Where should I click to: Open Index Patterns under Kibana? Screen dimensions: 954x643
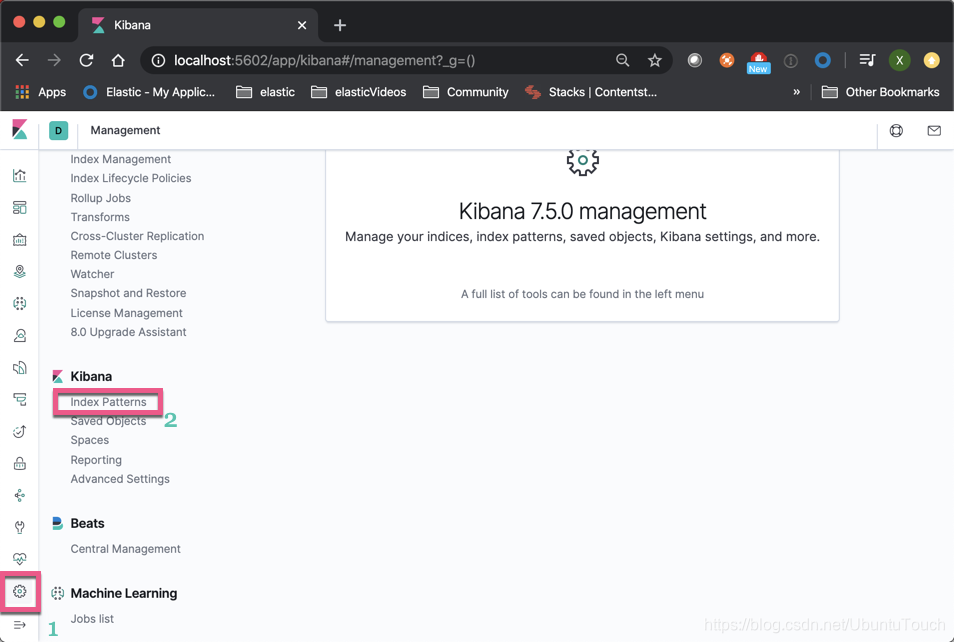(x=107, y=402)
